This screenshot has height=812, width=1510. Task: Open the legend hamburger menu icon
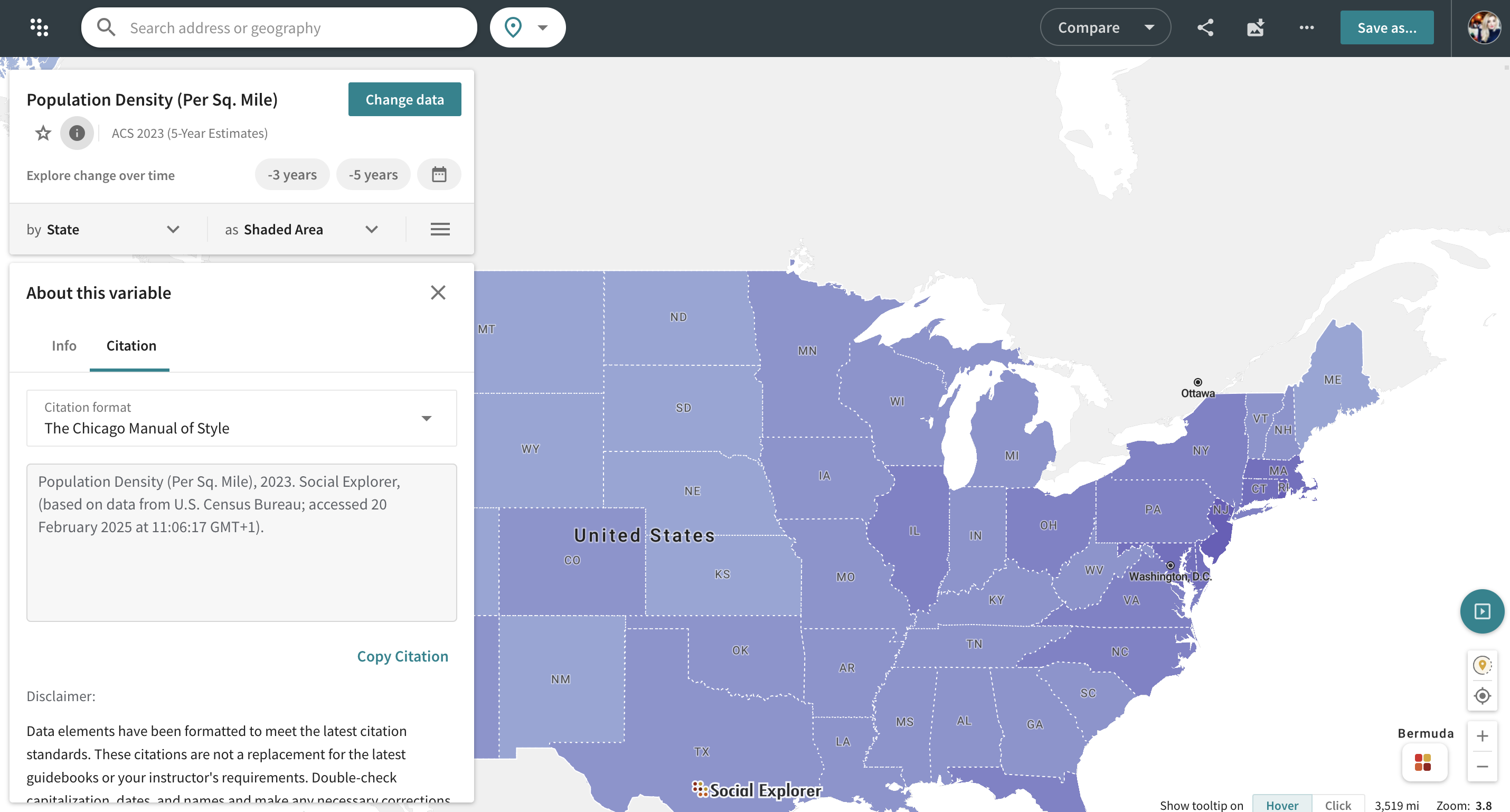[x=440, y=229]
